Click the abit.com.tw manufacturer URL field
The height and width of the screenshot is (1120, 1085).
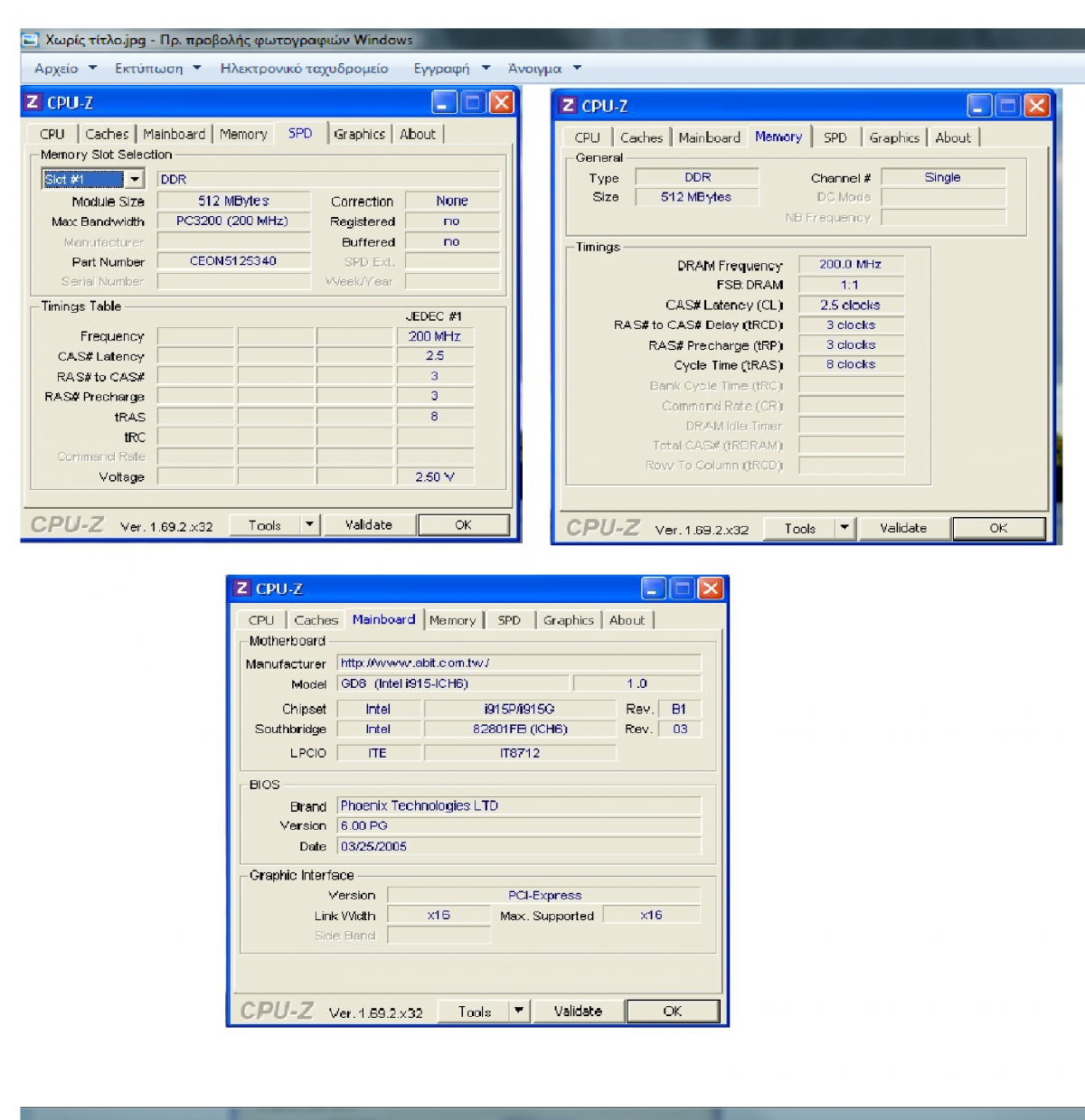(x=519, y=663)
